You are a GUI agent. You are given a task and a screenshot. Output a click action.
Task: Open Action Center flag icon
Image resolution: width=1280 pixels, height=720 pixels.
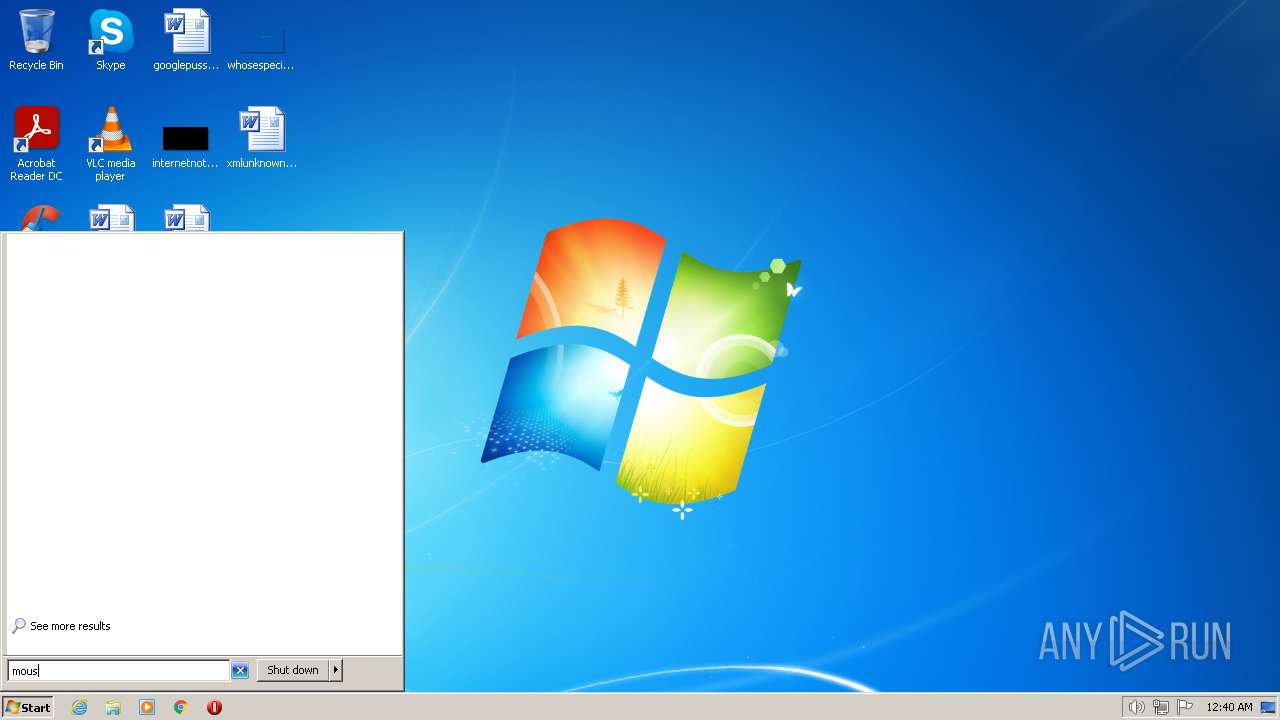coord(1185,707)
